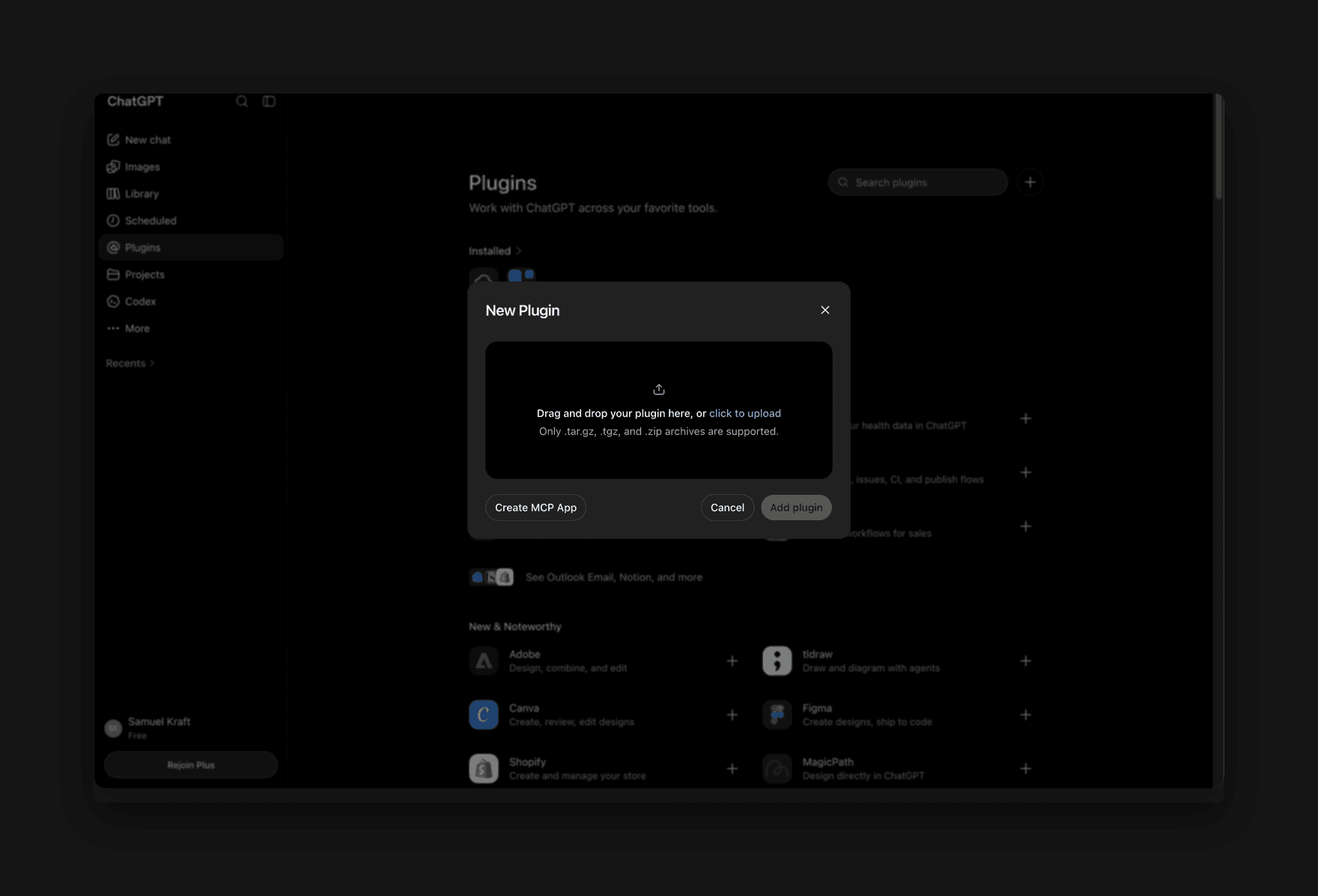
Task: Go to Scheduled in the sidebar
Action: pos(191,221)
